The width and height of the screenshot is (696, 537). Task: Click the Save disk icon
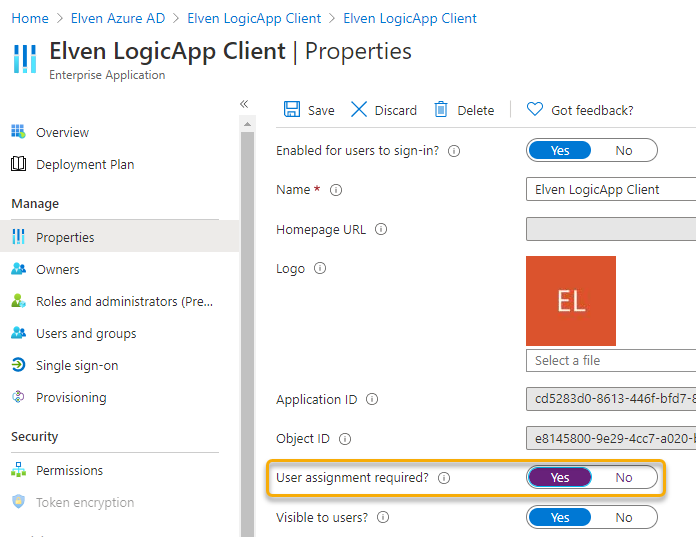[x=292, y=109]
